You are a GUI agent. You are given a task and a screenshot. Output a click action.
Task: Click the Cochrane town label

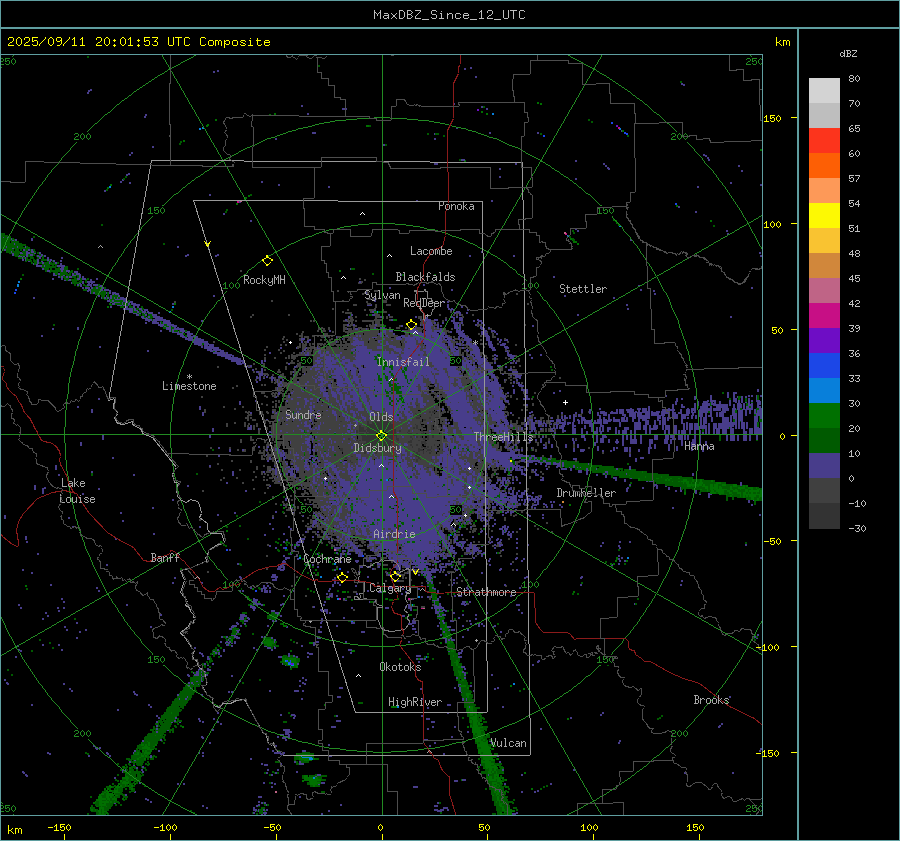[327, 559]
